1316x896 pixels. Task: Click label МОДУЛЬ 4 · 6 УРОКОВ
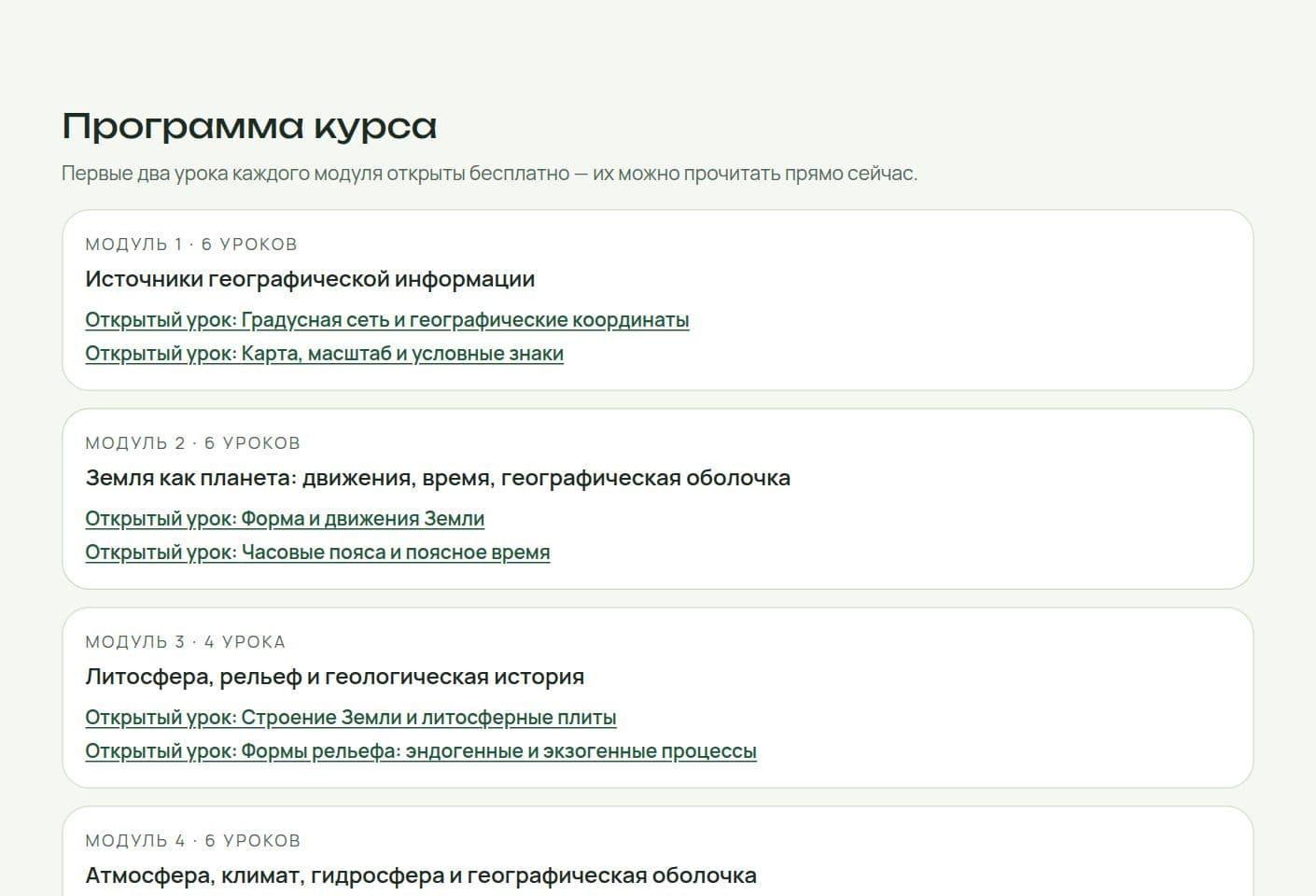tap(193, 841)
